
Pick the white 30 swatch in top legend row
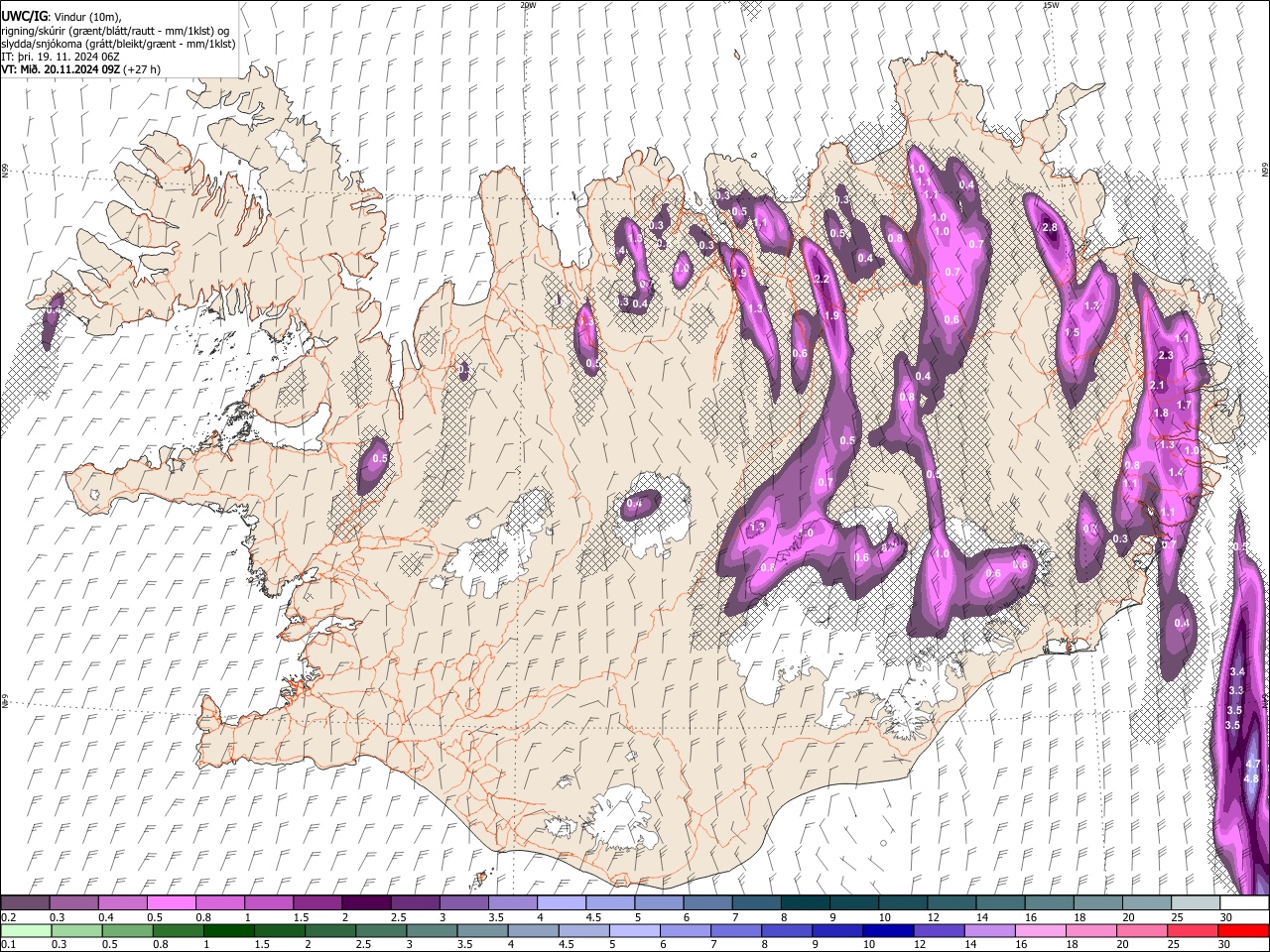1244,903
